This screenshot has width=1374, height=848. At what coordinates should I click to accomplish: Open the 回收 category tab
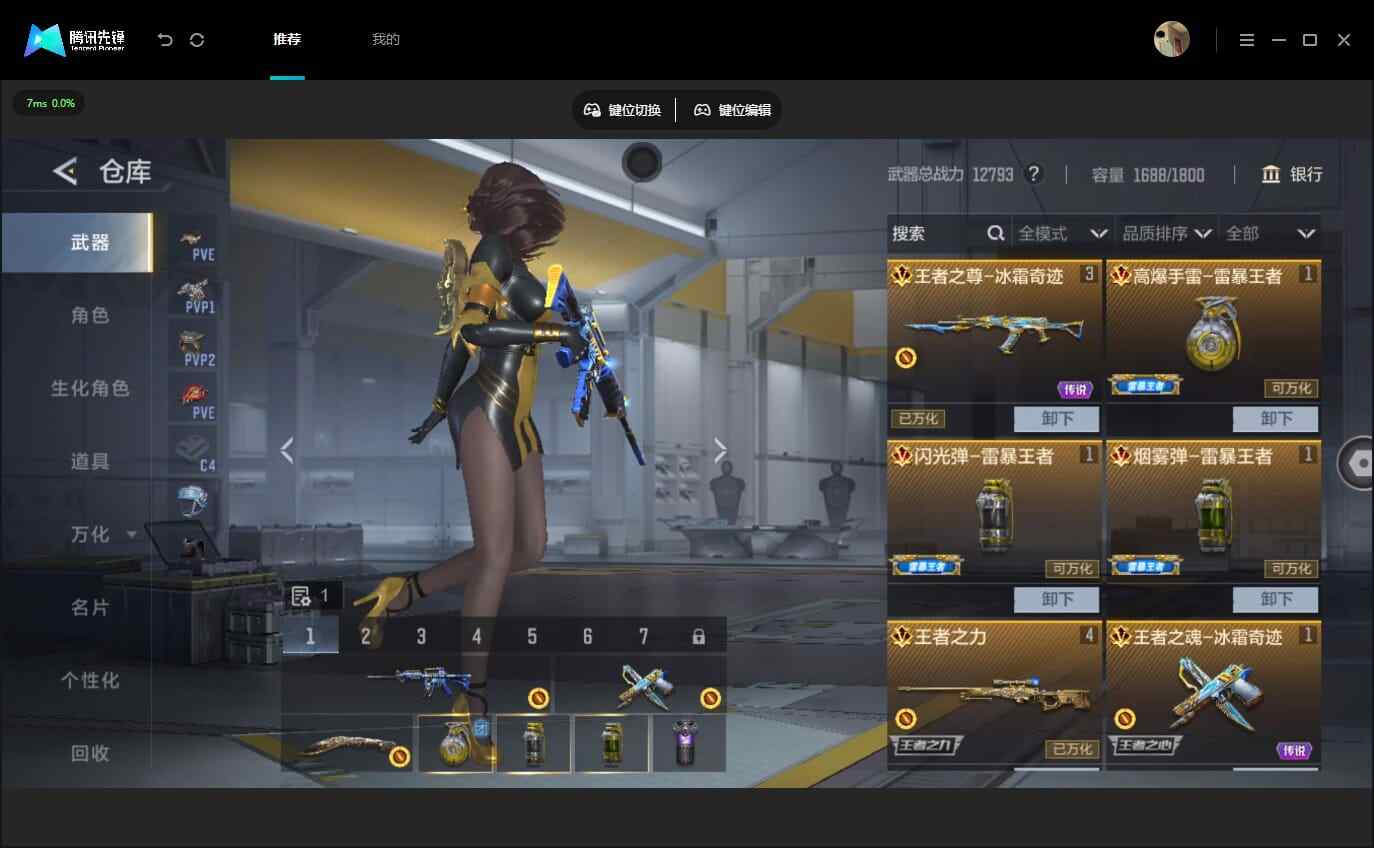coord(90,753)
